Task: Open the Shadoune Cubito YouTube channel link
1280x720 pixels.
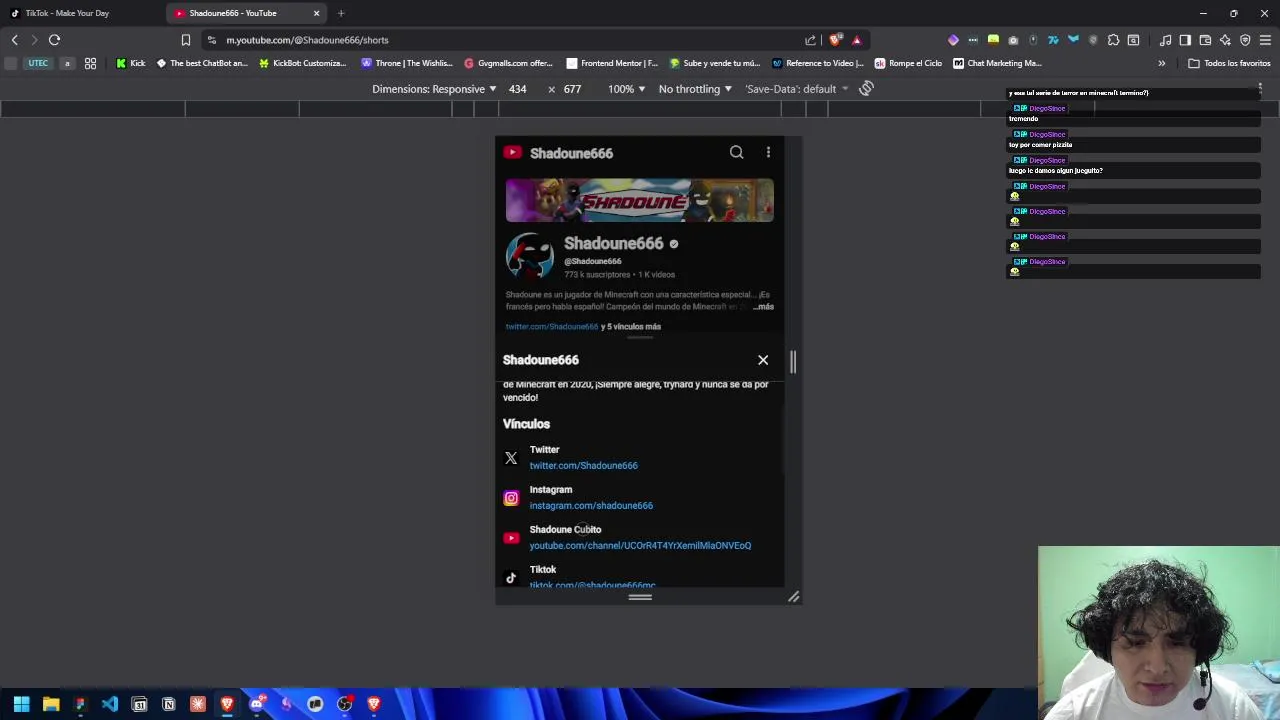Action: click(640, 546)
